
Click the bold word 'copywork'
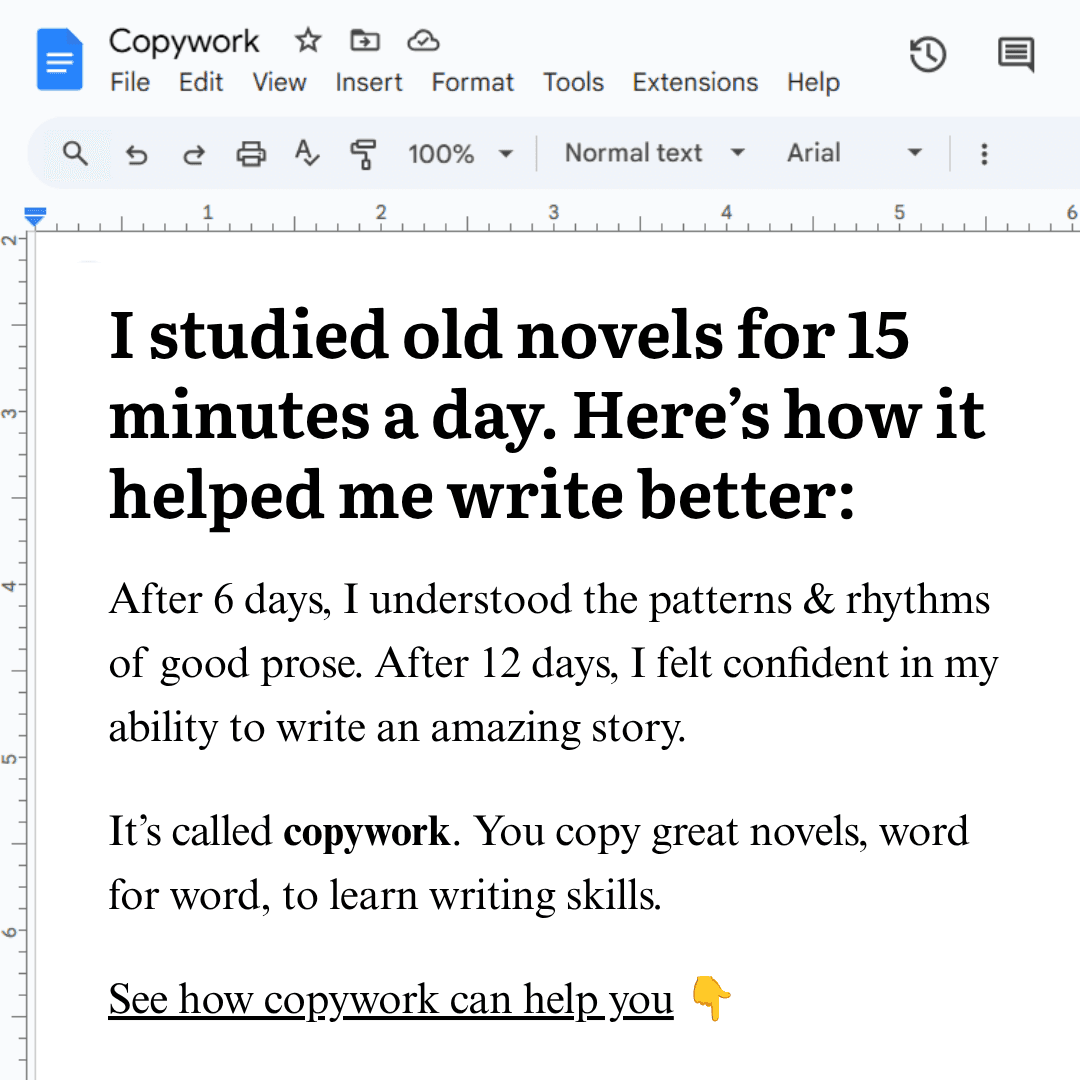coord(366,832)
